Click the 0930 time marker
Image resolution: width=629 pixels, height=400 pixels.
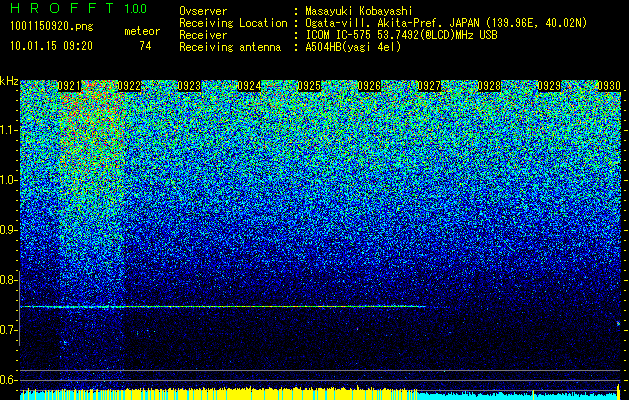click(x=609, y=86)
